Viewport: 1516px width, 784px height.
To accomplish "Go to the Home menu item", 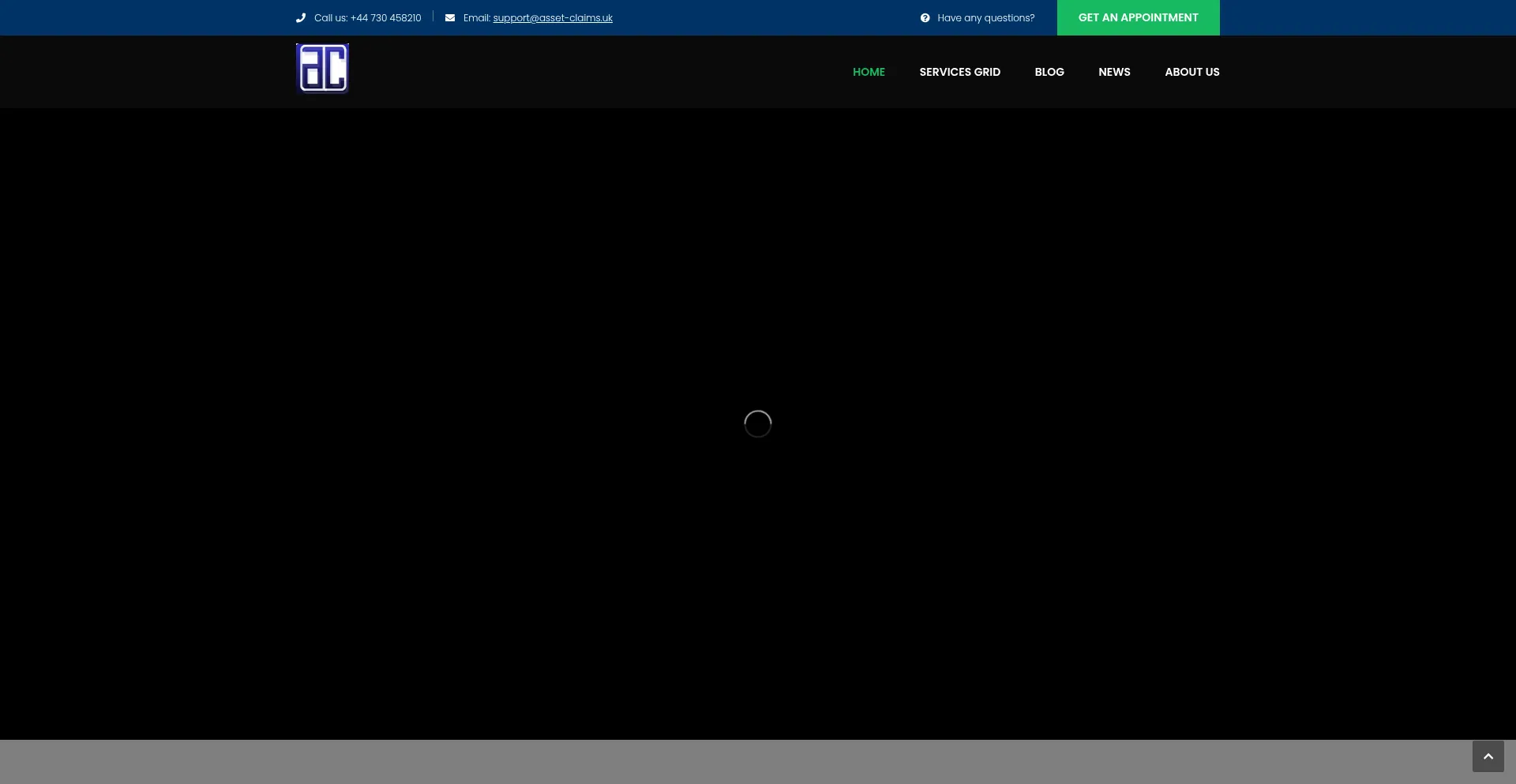I will 869,72.
